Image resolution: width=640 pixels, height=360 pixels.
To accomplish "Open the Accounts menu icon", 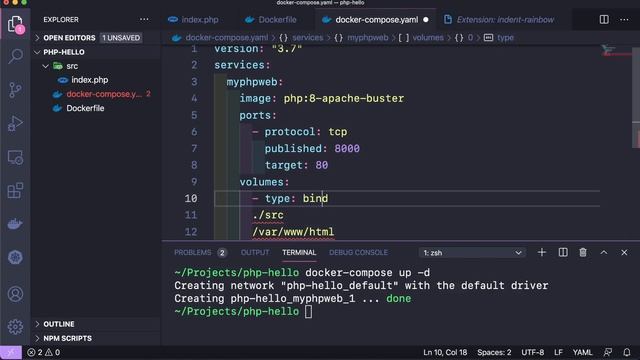I will pyautogui.click(x=15, y=294).
